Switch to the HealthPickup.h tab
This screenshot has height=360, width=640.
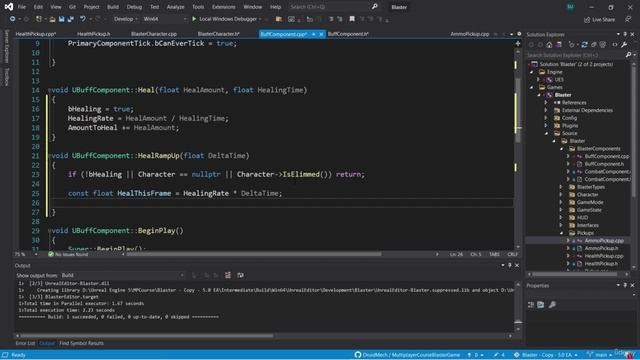[93, 34]
